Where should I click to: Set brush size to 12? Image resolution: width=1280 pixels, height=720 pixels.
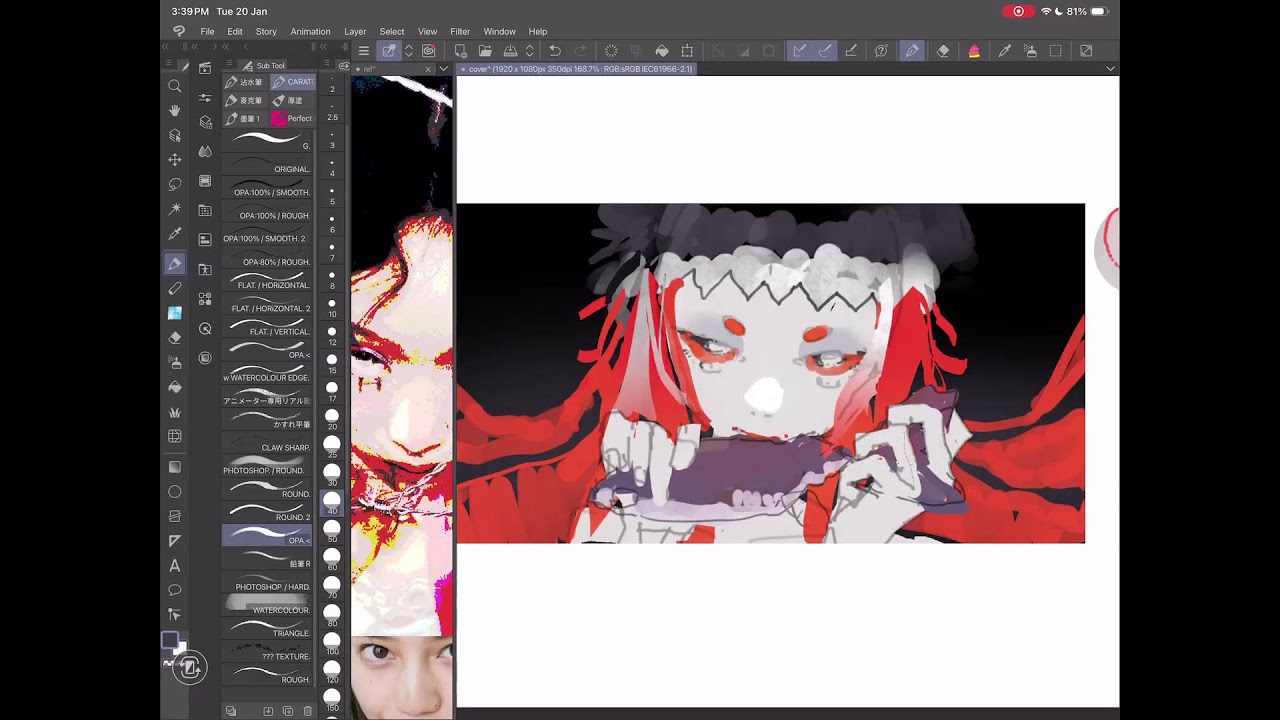[x=332, y=334]
